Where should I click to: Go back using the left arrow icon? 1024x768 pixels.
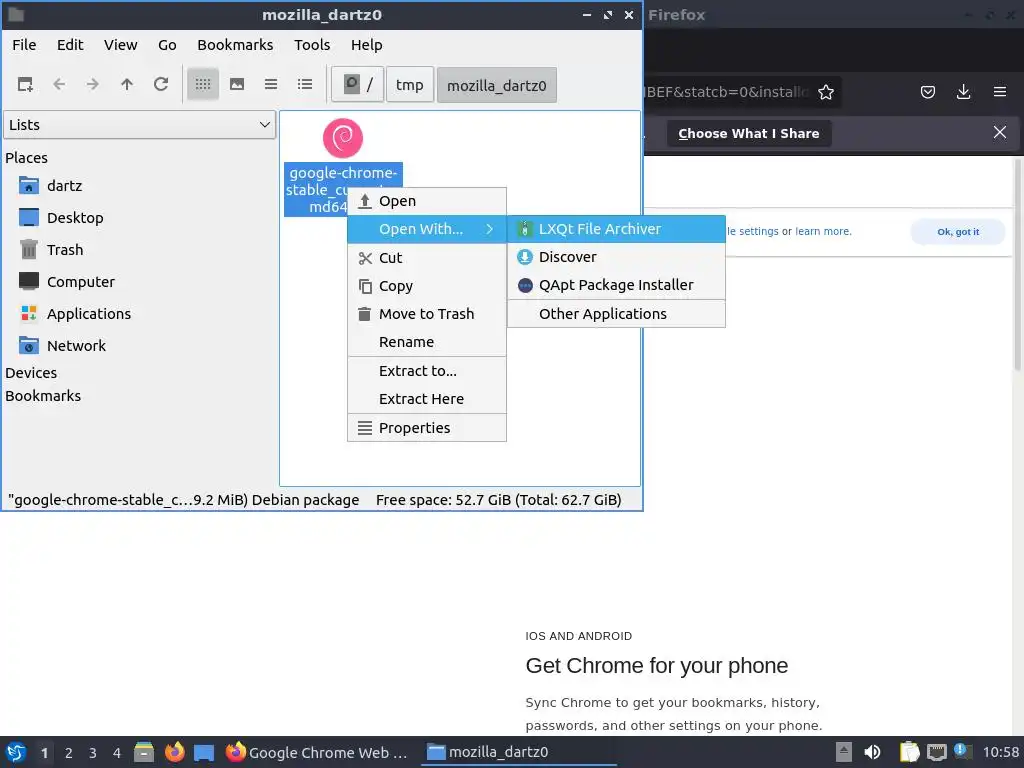(x=59, y=84)
